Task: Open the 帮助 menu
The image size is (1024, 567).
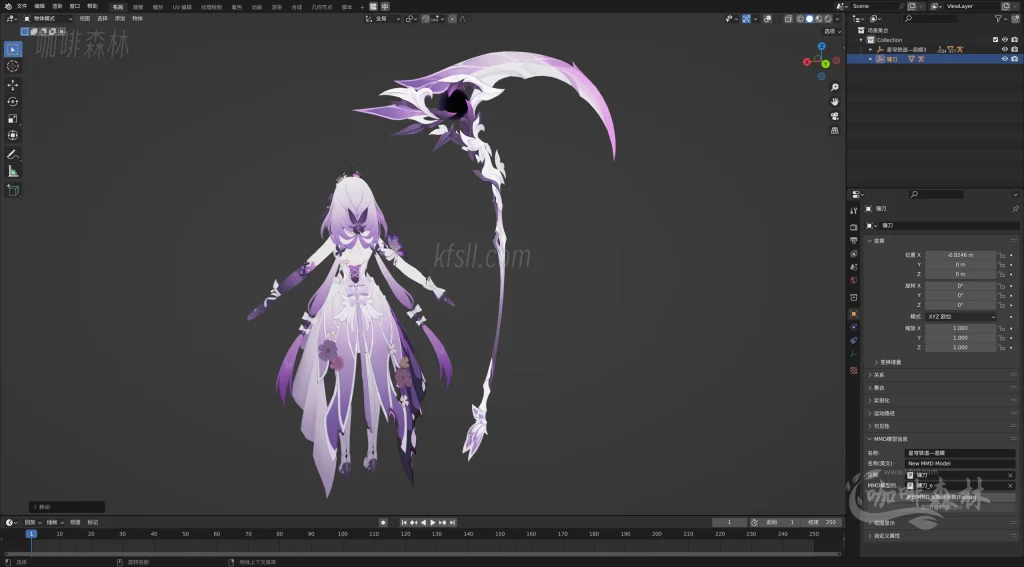Action: pyautogui.click(x=92, y=6)
